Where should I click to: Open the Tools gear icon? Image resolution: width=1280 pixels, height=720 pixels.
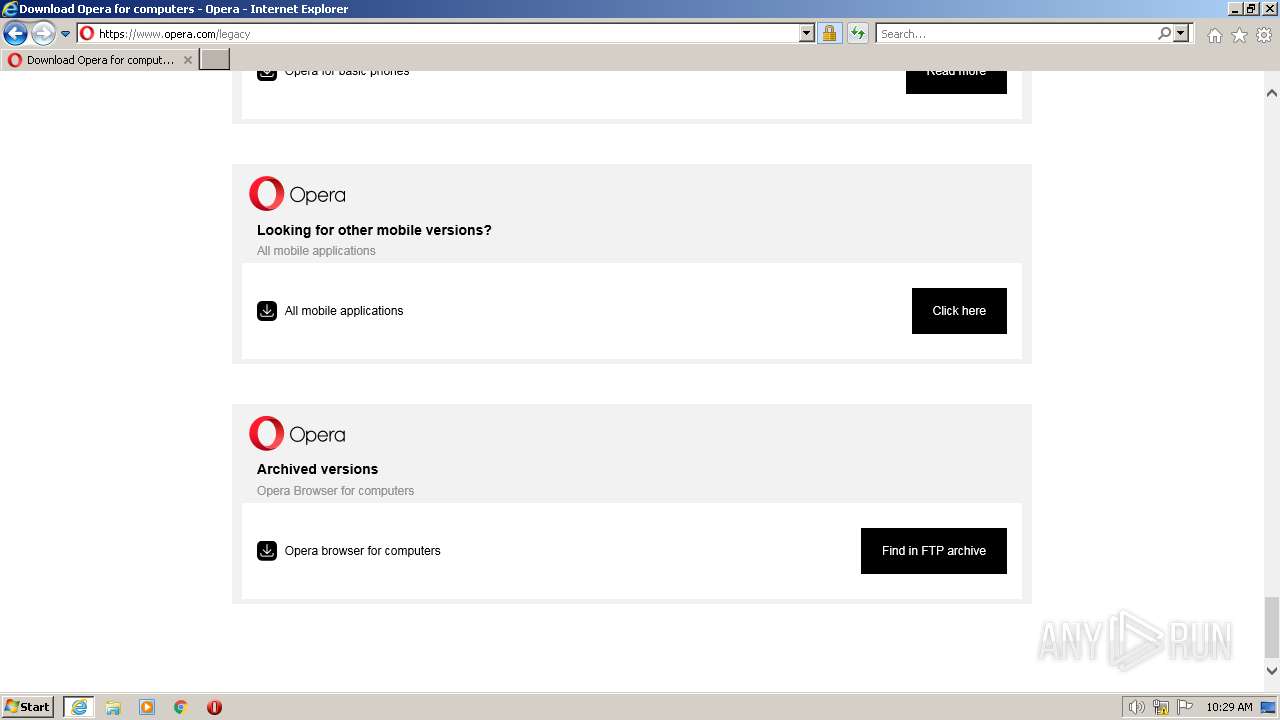1264,35
